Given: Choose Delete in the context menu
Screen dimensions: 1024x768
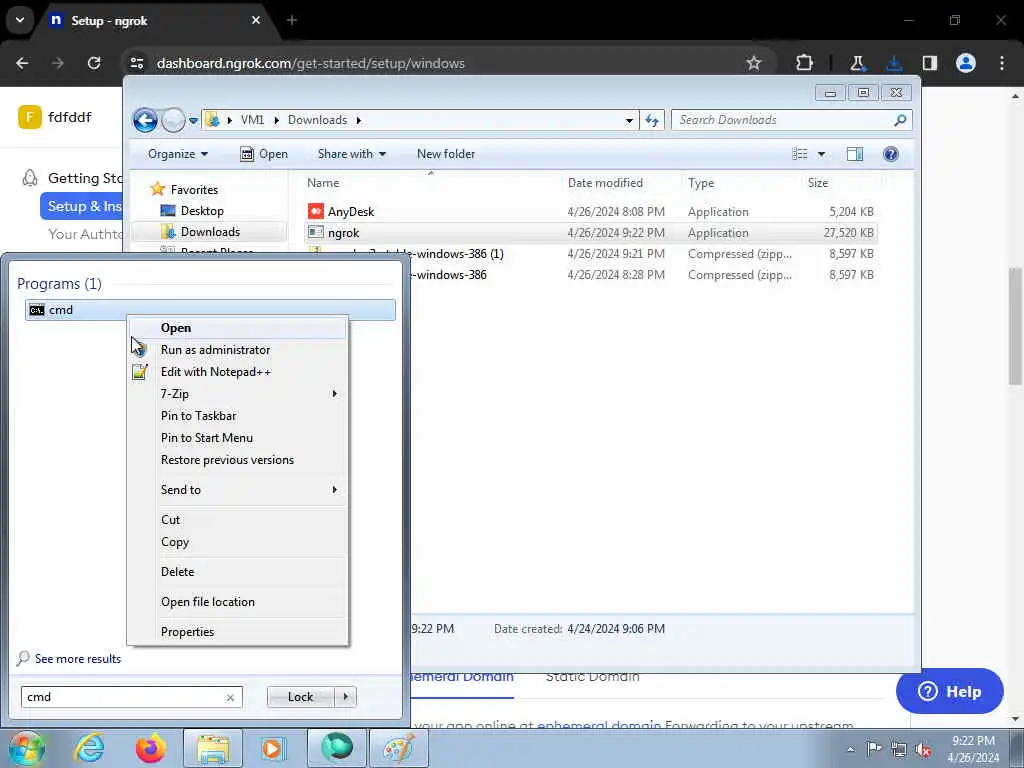Looking at the screenshot, I should 238,572.
